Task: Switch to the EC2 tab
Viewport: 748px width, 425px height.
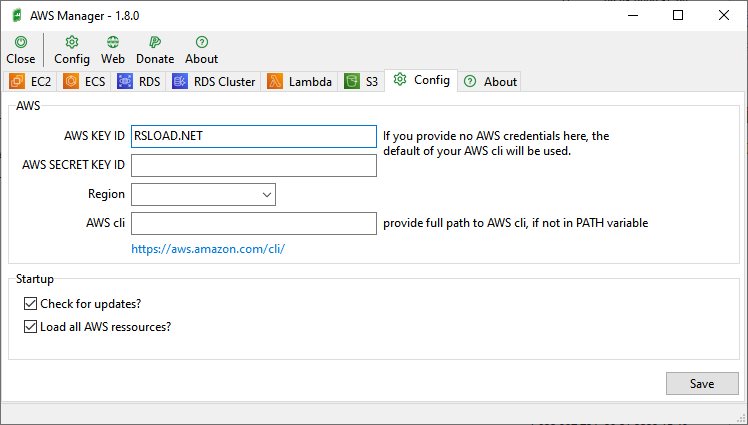Action: (30, 82)
